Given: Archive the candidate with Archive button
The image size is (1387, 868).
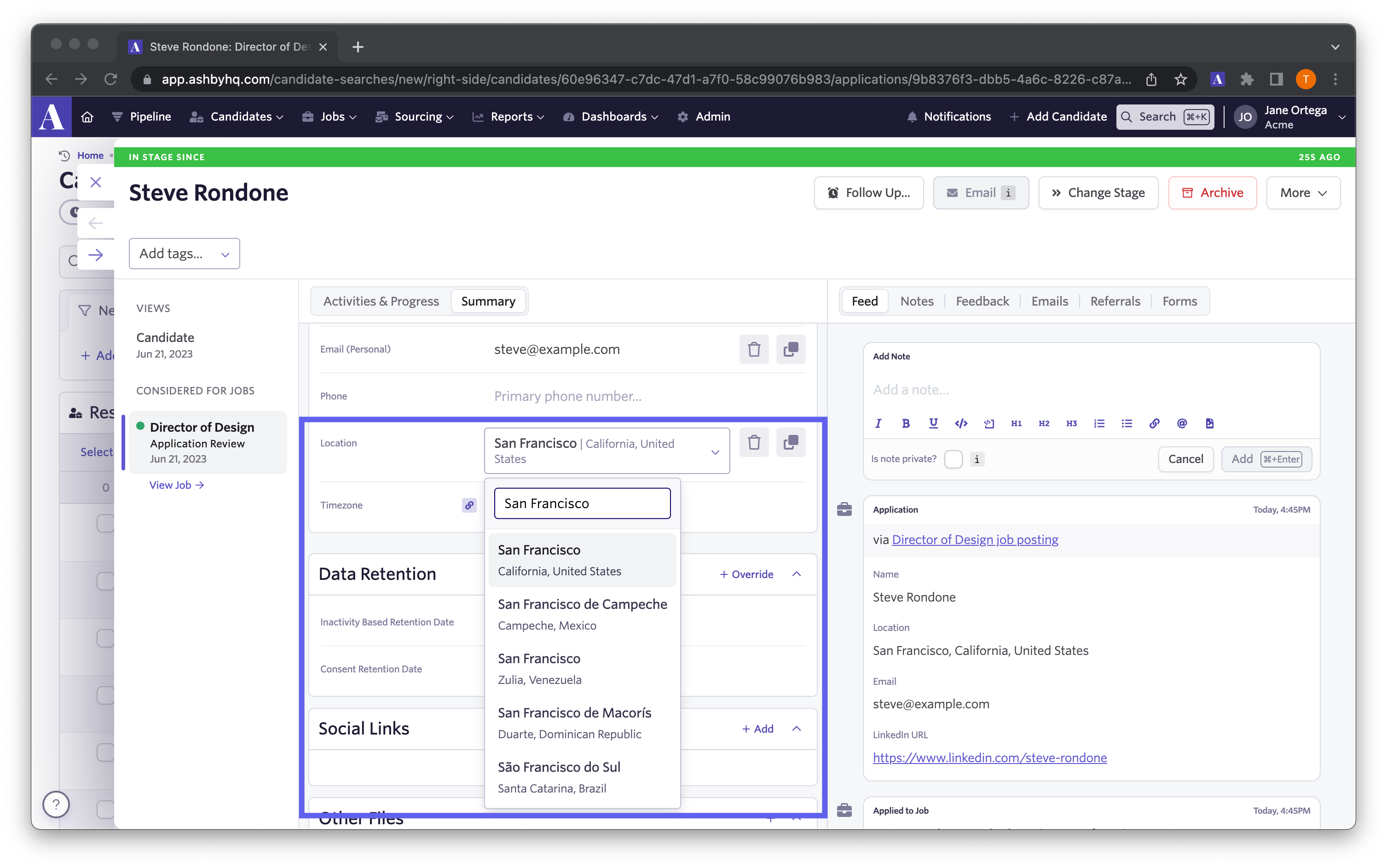Looking at the screenshot, I should [x=1212, y=193].
